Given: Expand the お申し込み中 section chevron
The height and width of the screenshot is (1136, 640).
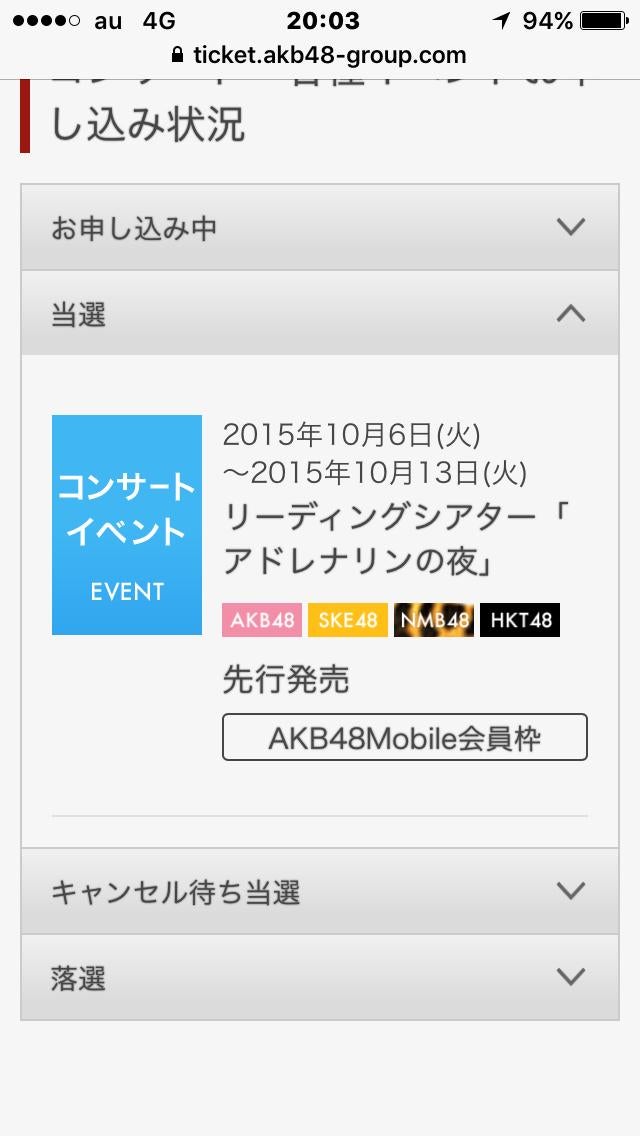Looking at the screenshot, I should (x=571, y=227).
